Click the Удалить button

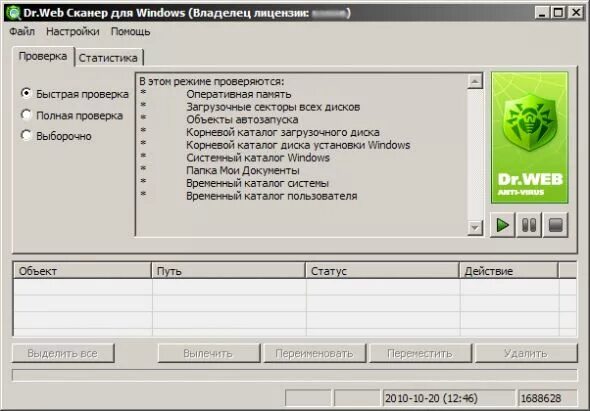point(526,353)
